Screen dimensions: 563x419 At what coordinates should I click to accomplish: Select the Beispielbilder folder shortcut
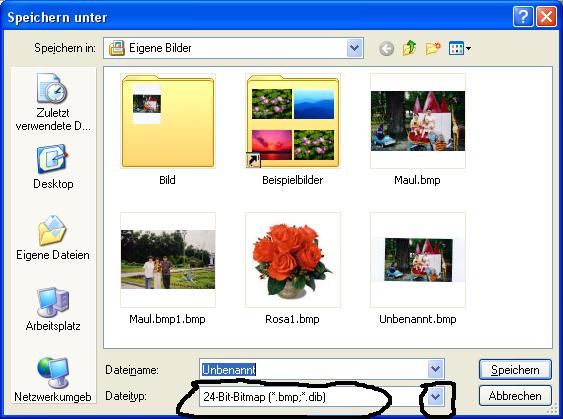point(293,130)
